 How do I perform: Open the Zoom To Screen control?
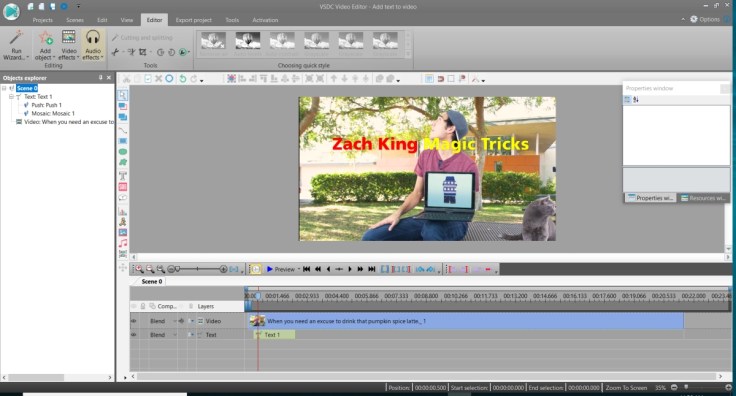coord(626,388)
